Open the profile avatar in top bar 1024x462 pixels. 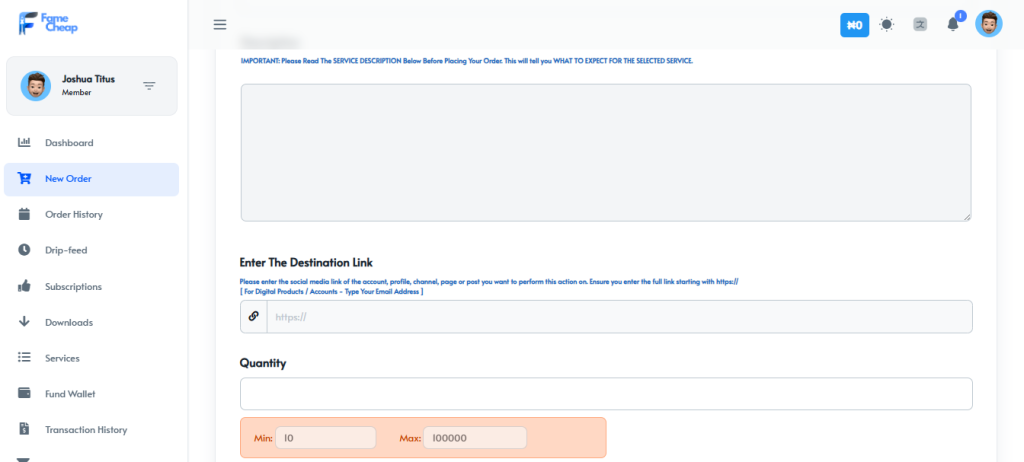[989, 24]
